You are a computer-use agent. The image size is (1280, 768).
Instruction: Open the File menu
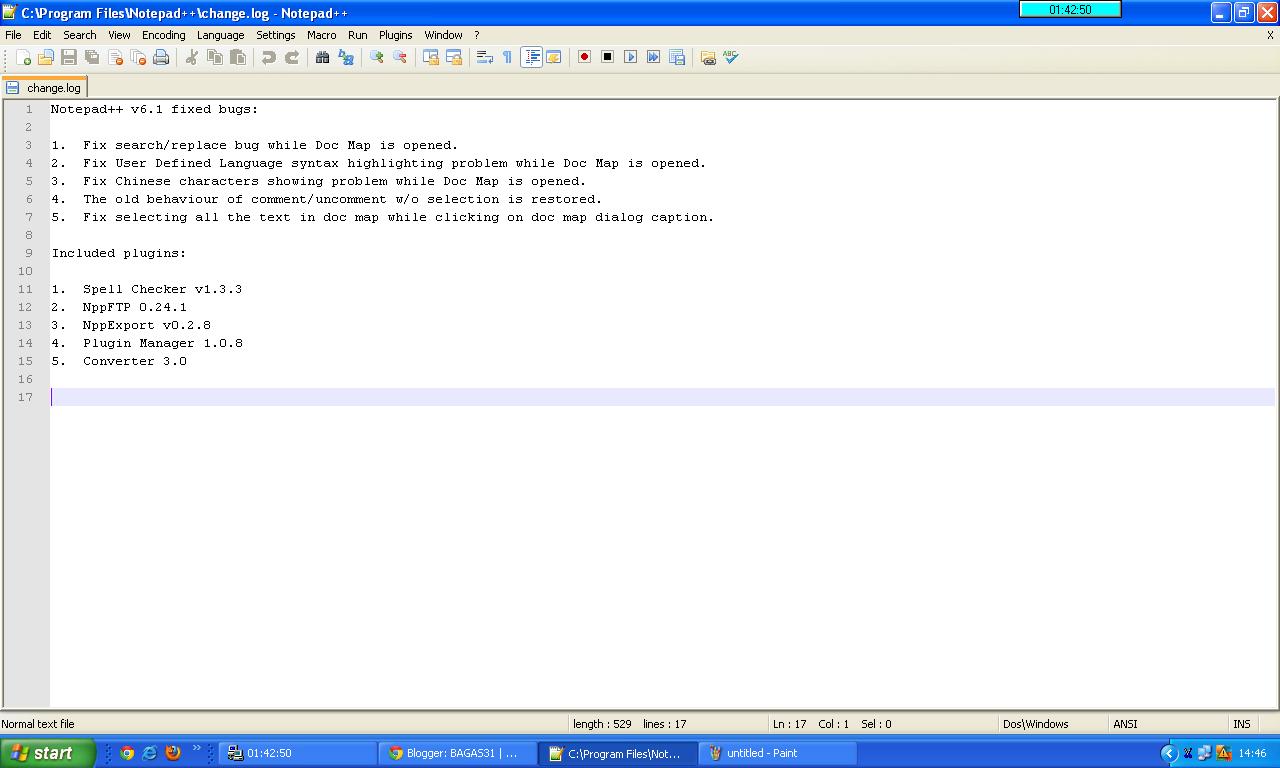coord(13,35)
